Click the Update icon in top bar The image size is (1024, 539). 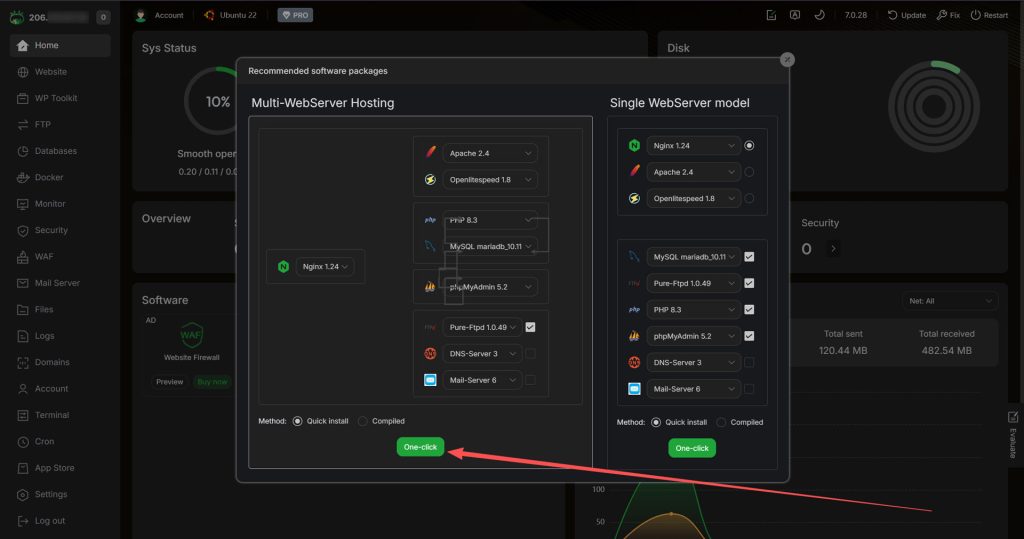point(892,15)
